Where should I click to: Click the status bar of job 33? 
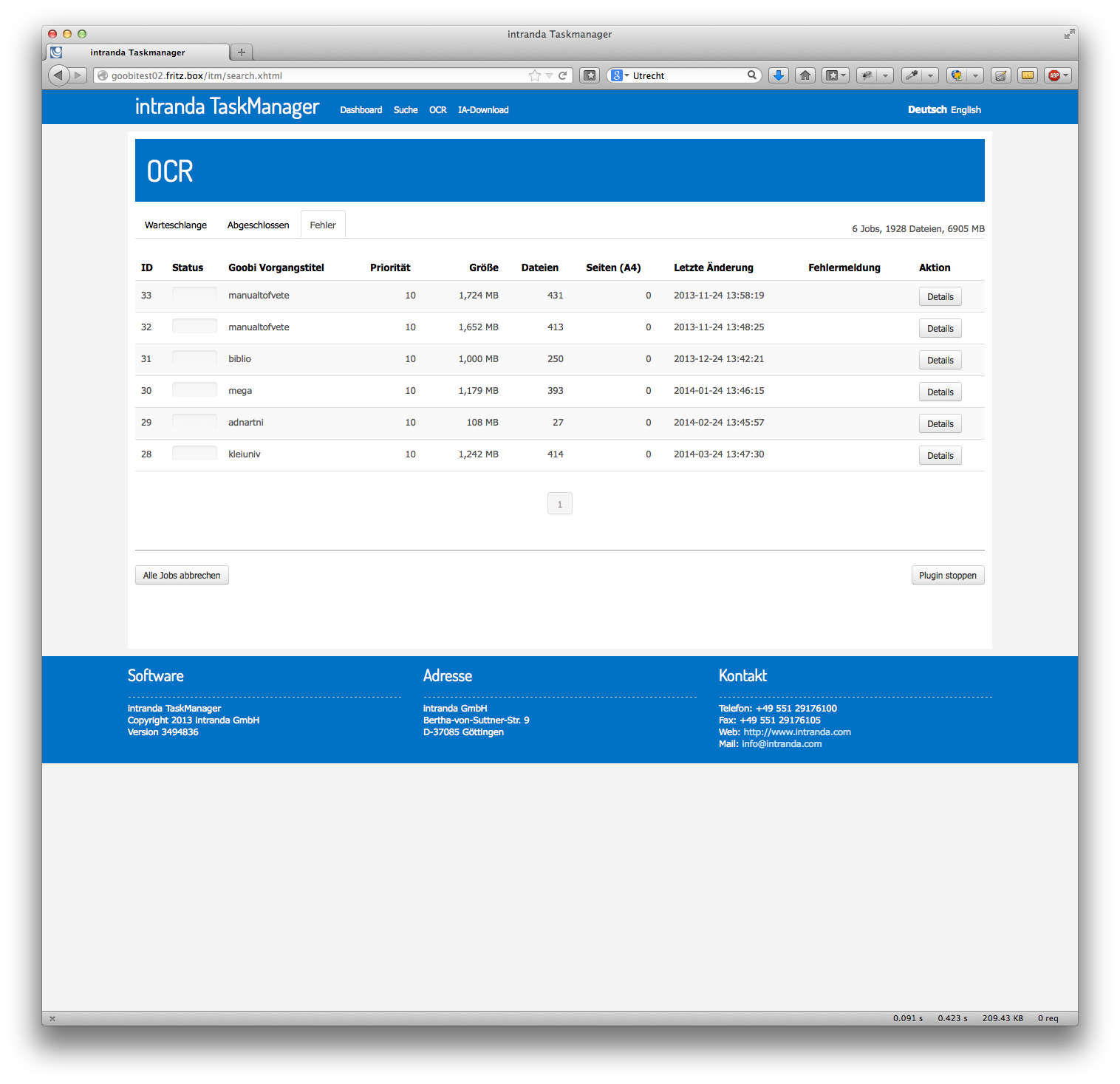coord(194,294)
